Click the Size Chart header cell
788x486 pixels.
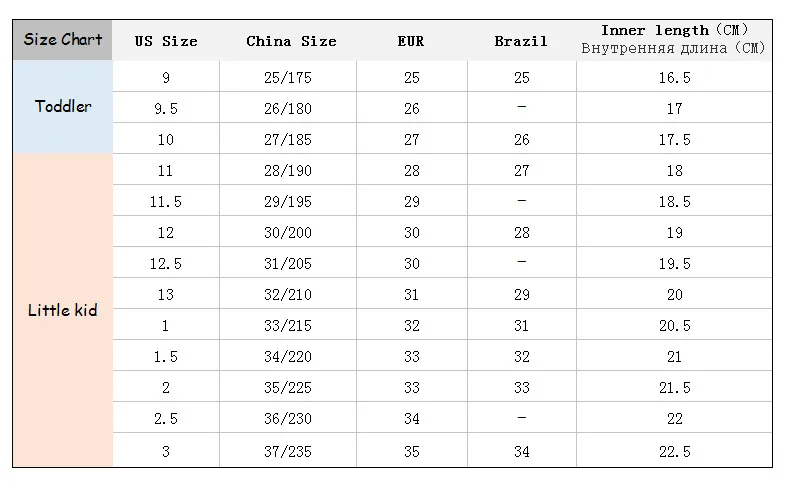click(62, 40)
